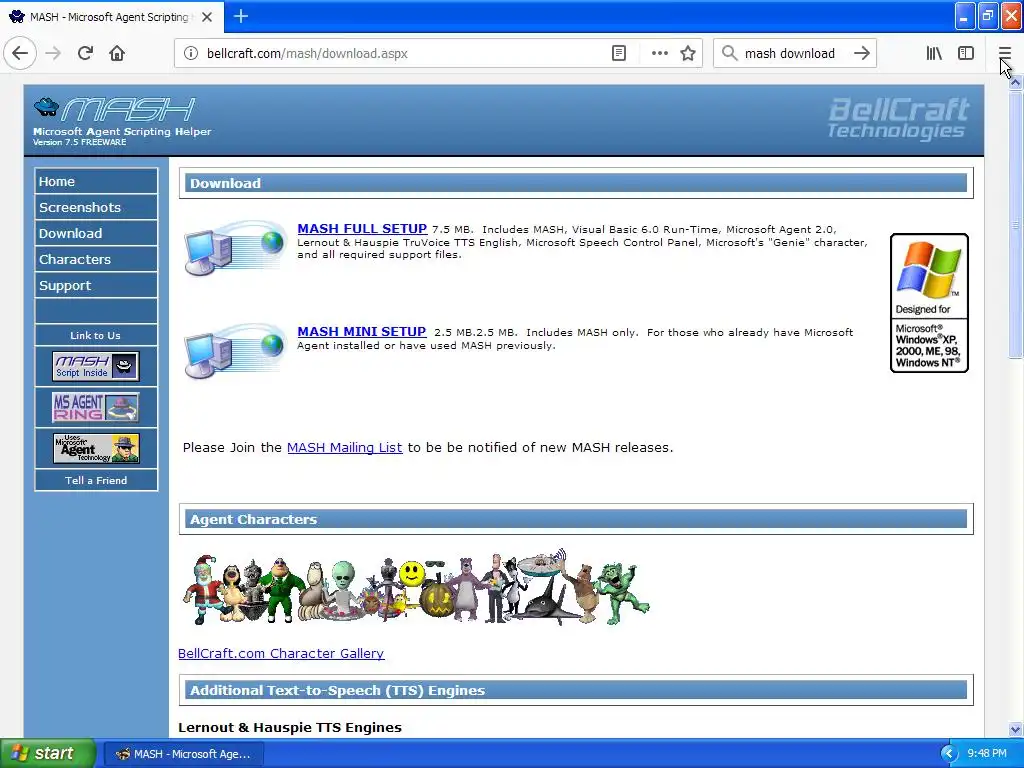Open the Support navigation item

click(x=96, y=285)
